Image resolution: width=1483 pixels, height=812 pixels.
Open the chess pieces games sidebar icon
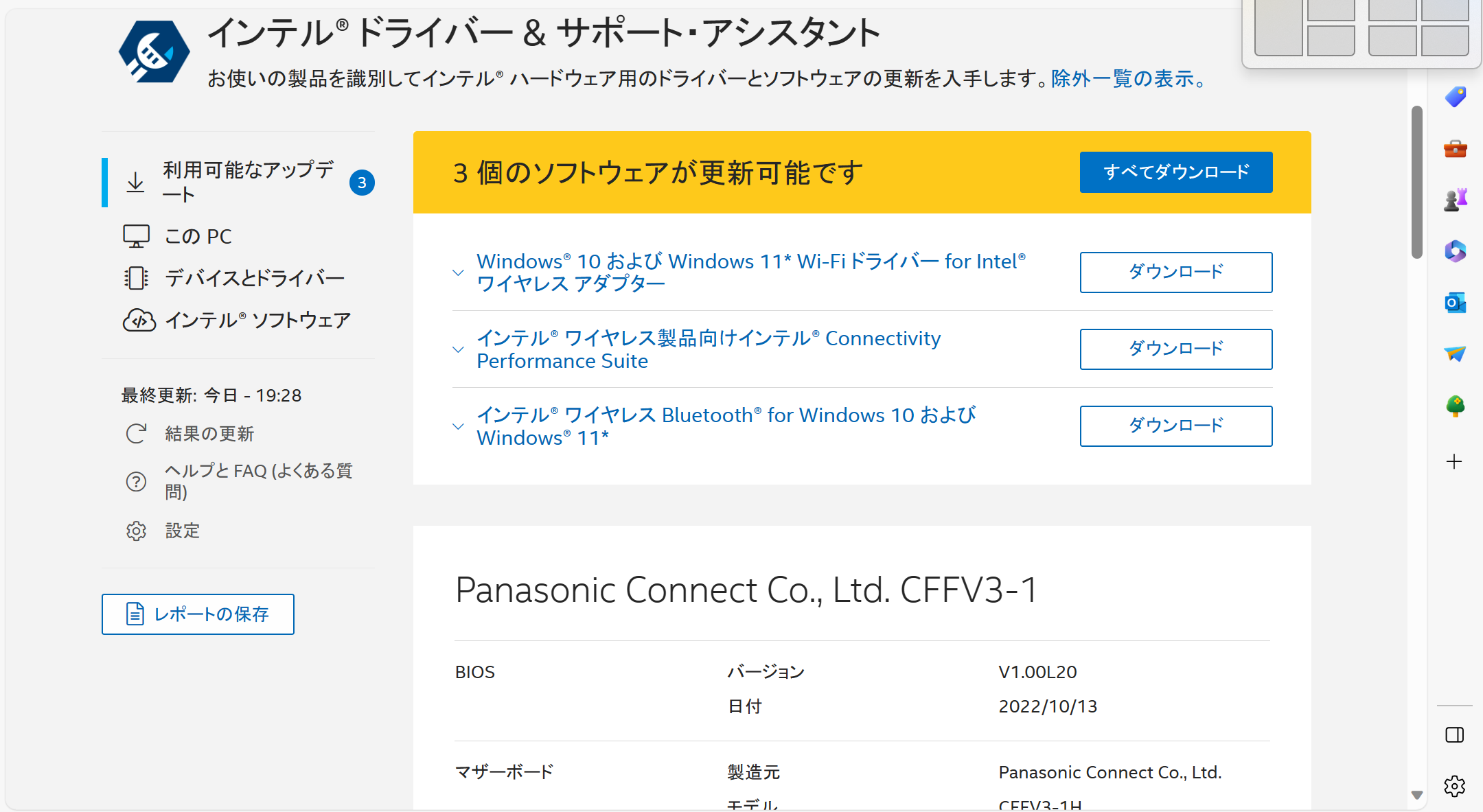tap(1455, 199)
